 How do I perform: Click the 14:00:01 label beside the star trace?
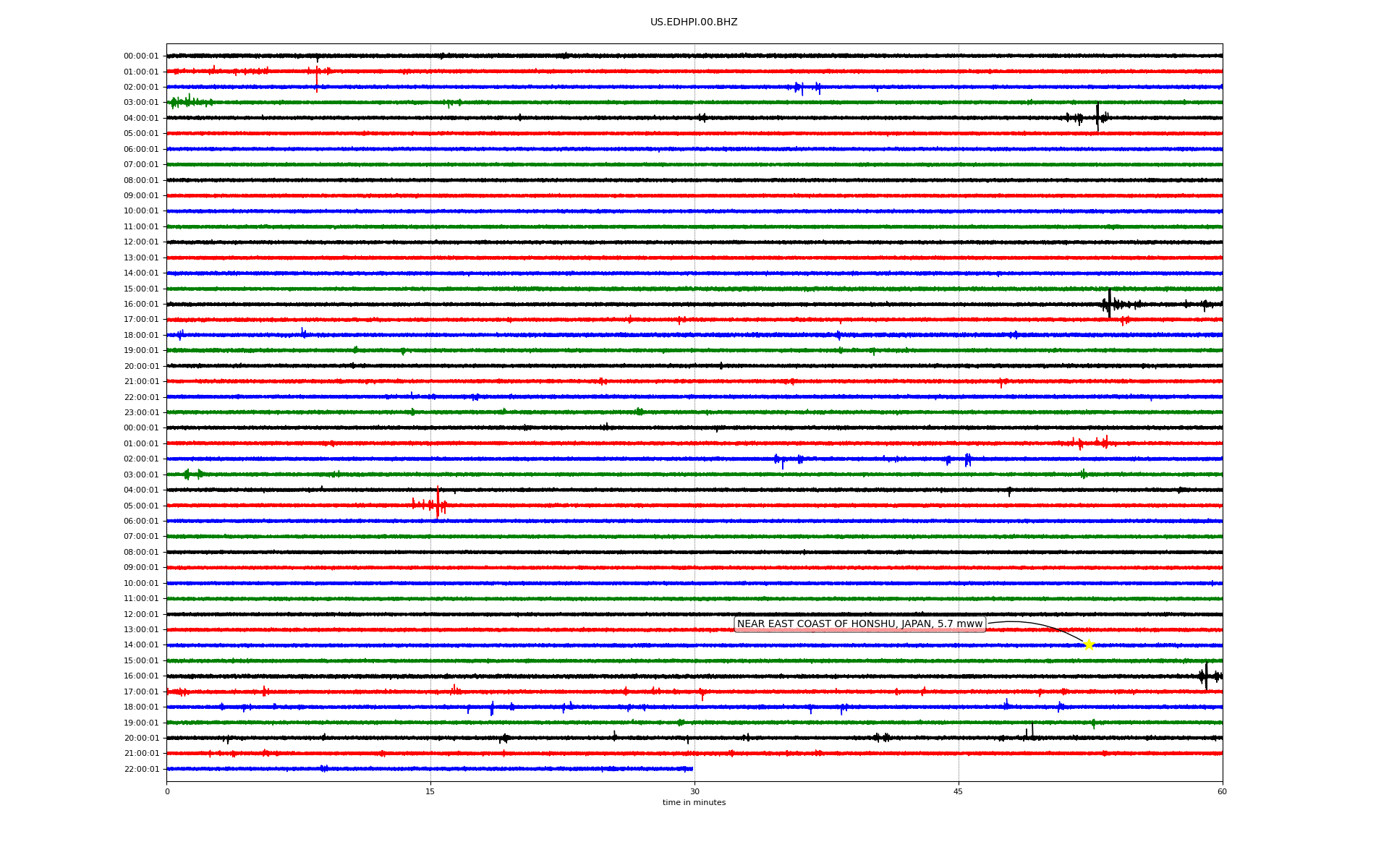[x=141, y=645]
